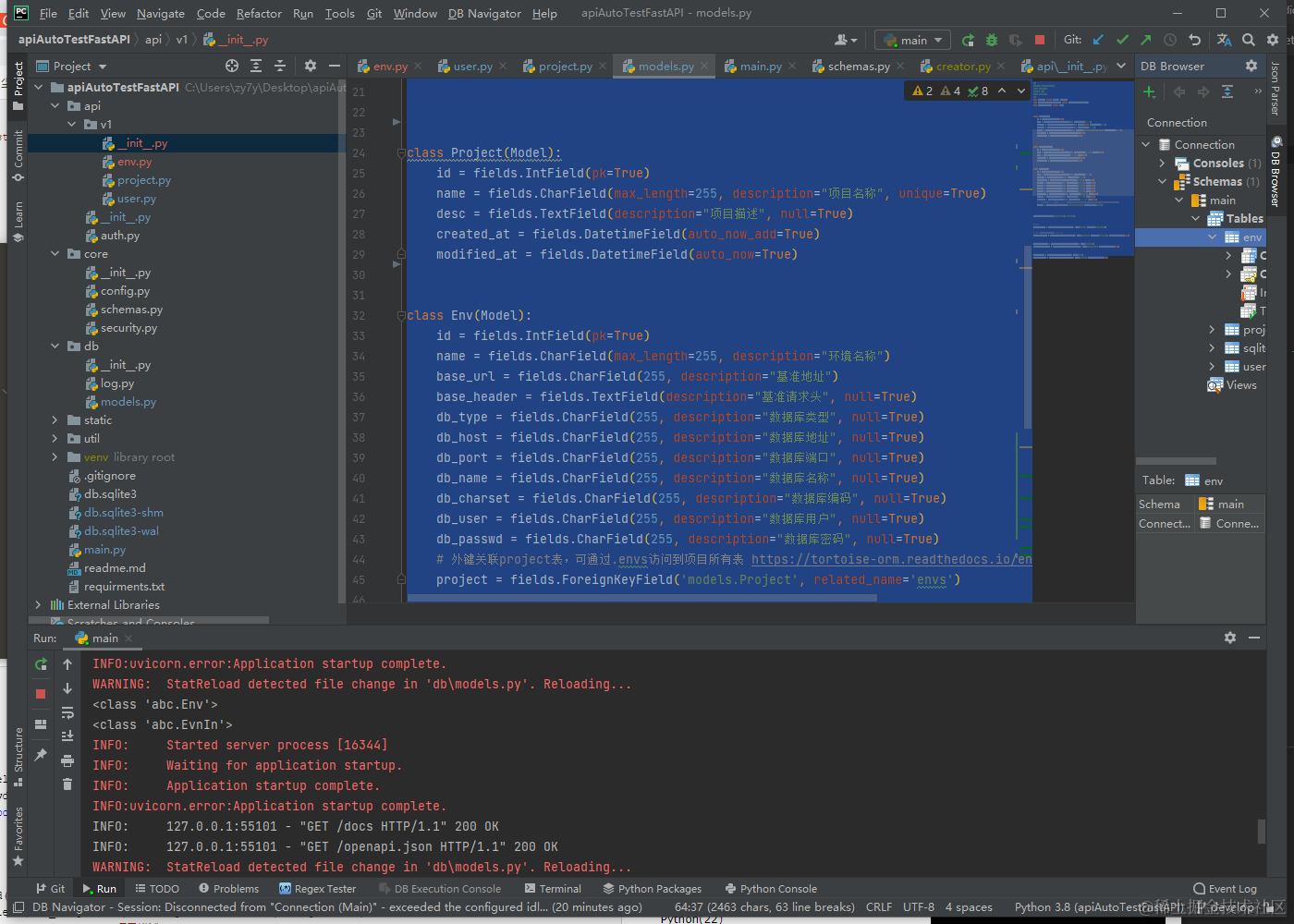Switch to the schemas.py editor tab
The height and width of the screenshot is (924, 1294).
[x=858, y=66]
